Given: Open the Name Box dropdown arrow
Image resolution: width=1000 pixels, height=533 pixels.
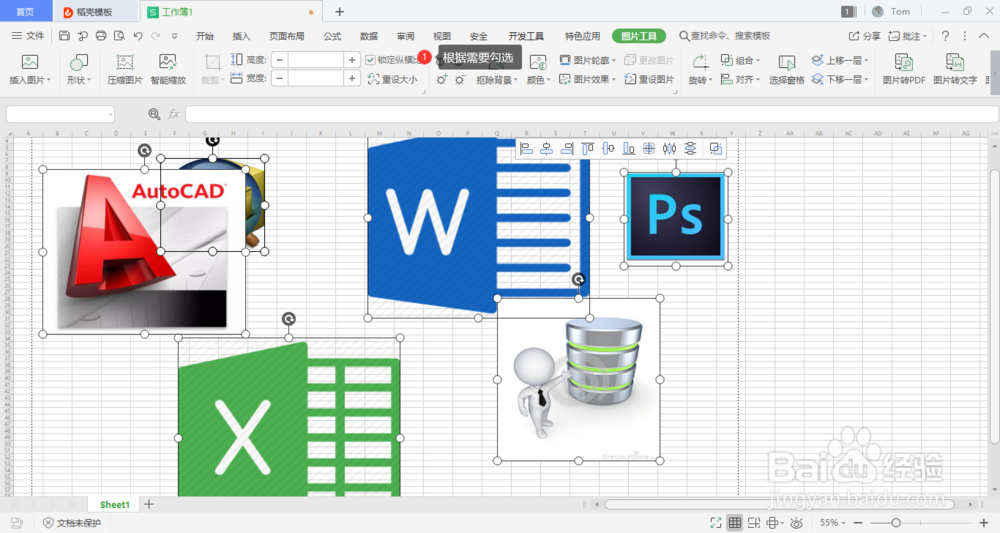Looking at the screenshot, I should tap(110, 115).
